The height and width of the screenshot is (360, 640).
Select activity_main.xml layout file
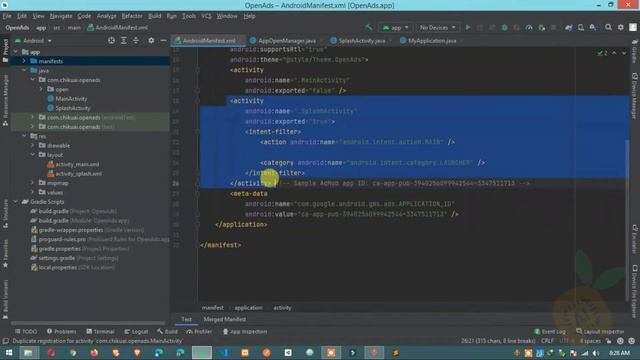(x=77, y=164)
